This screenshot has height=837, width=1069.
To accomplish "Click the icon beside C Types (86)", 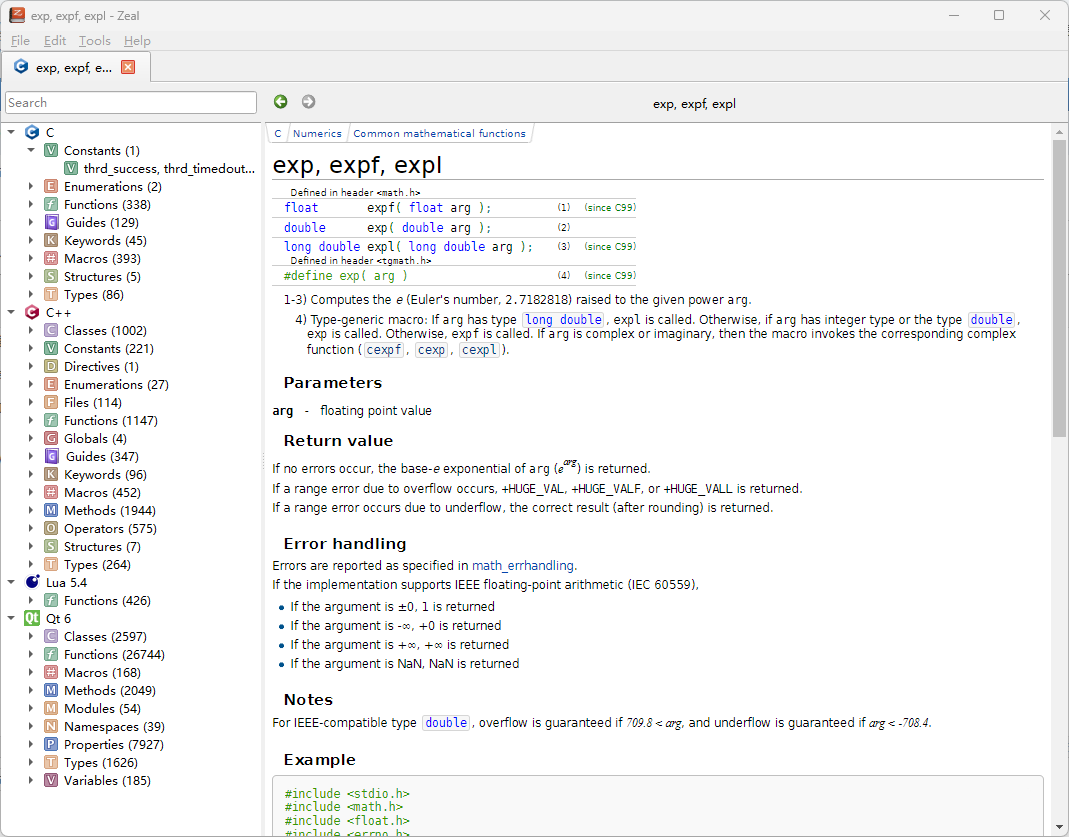I will pos(51,294).
